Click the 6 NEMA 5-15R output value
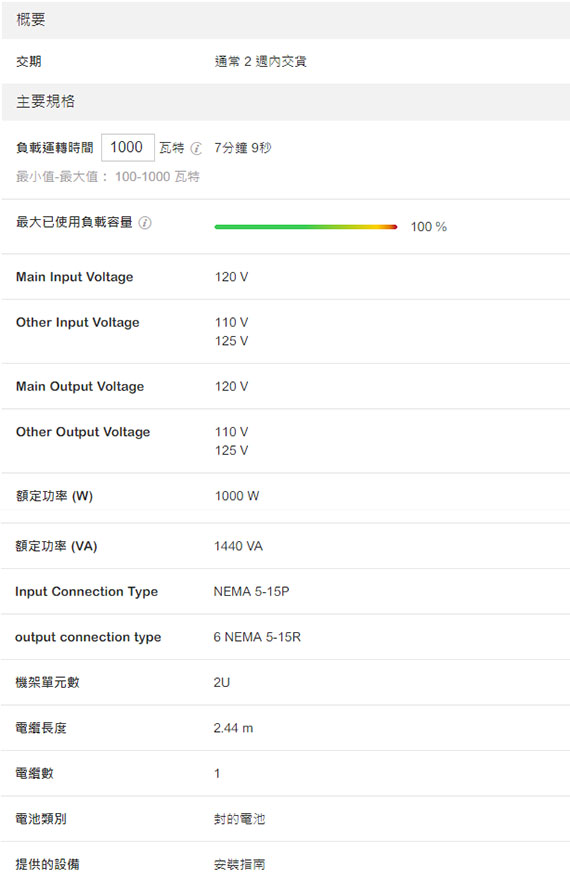The height and width of the screenshot is (882, 570). [x=257, y=637]
